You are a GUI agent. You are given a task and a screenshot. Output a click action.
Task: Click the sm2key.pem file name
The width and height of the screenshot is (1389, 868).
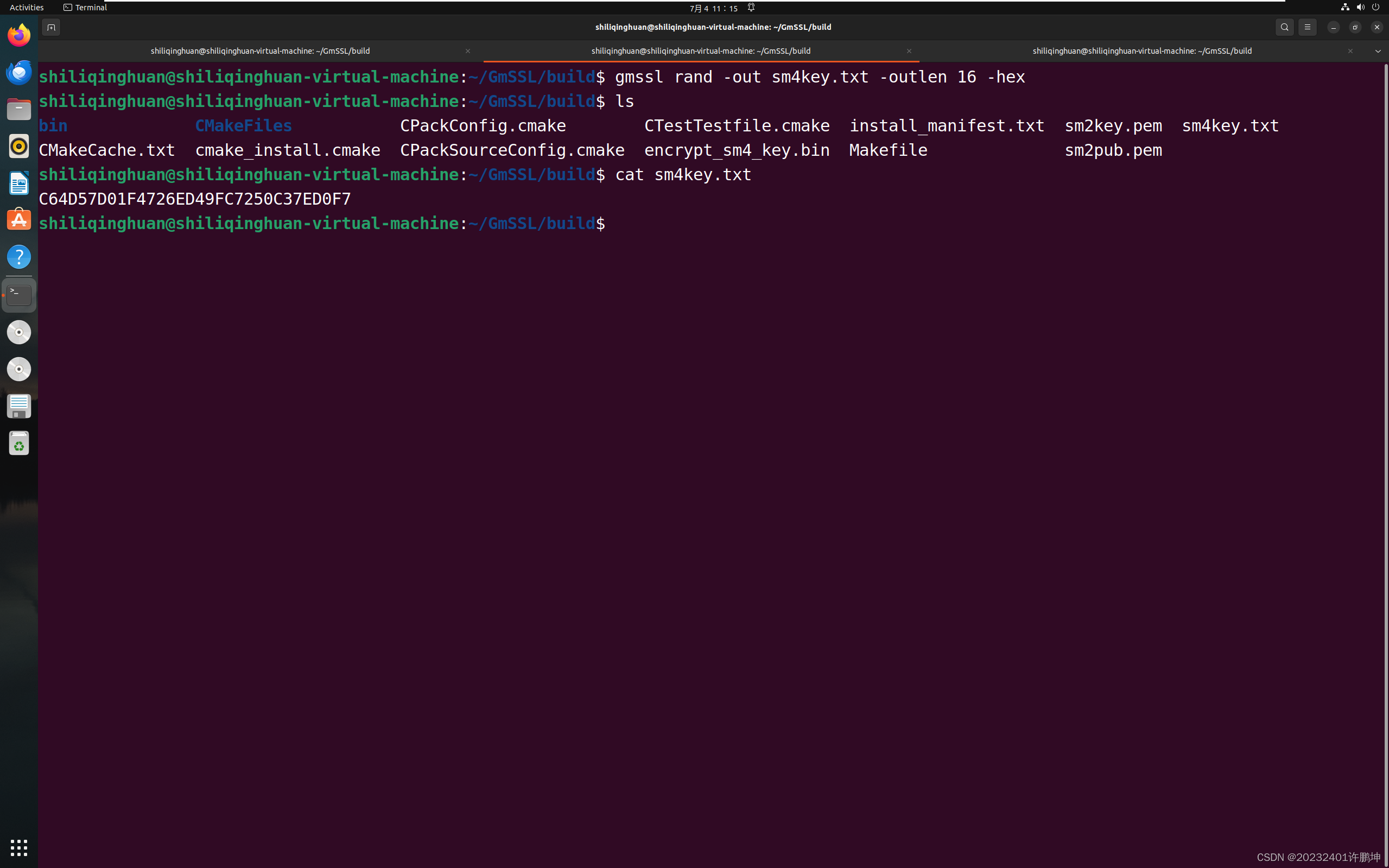1113,126
